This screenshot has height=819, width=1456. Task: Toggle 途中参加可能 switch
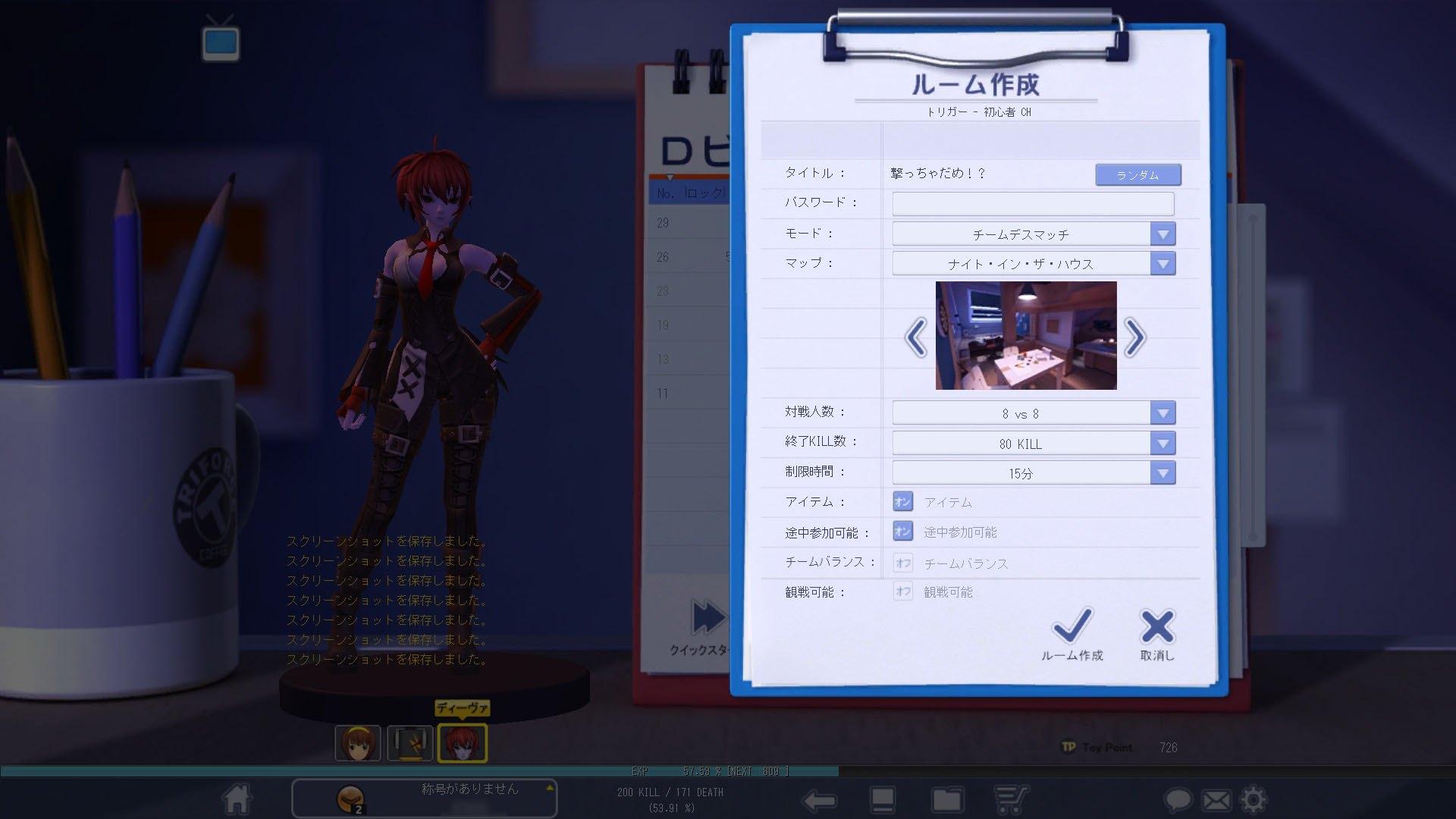coord(902,532)
